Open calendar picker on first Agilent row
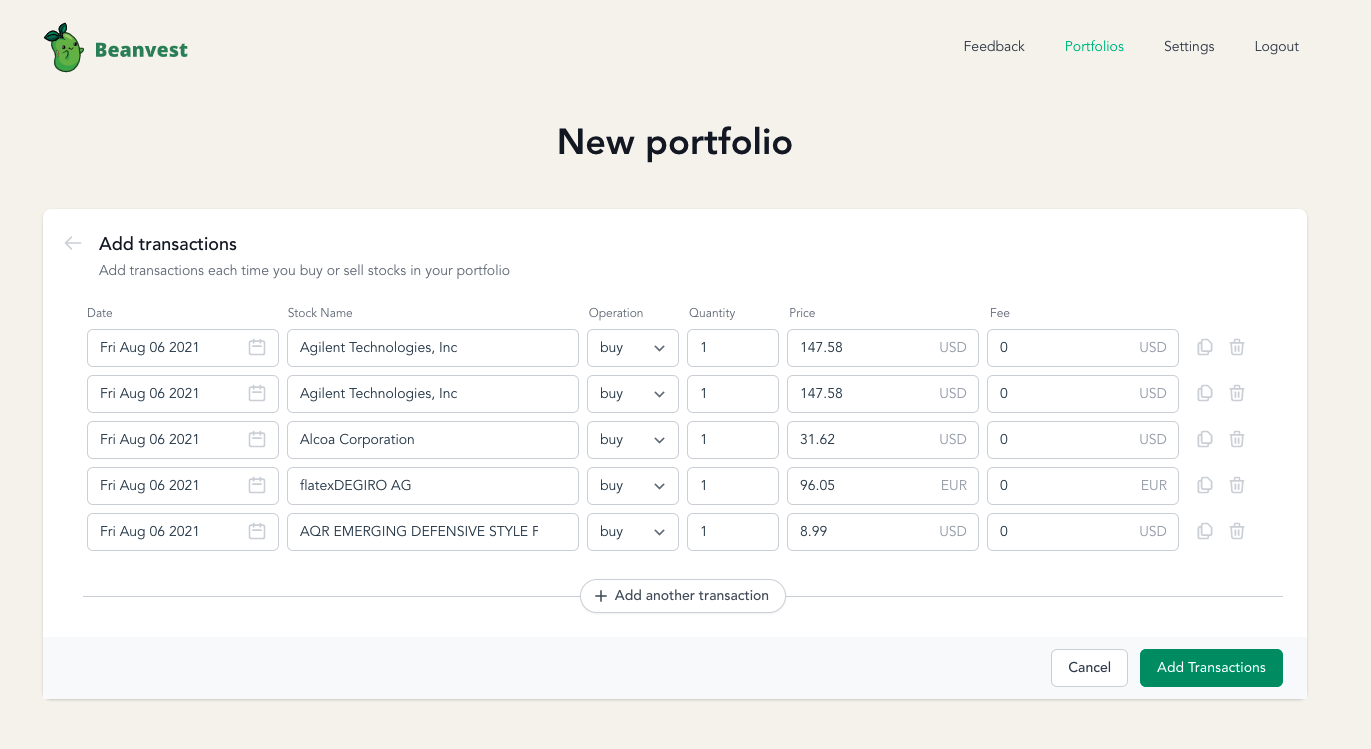The height and width of the screenshot is (749, 1371). 259,347
